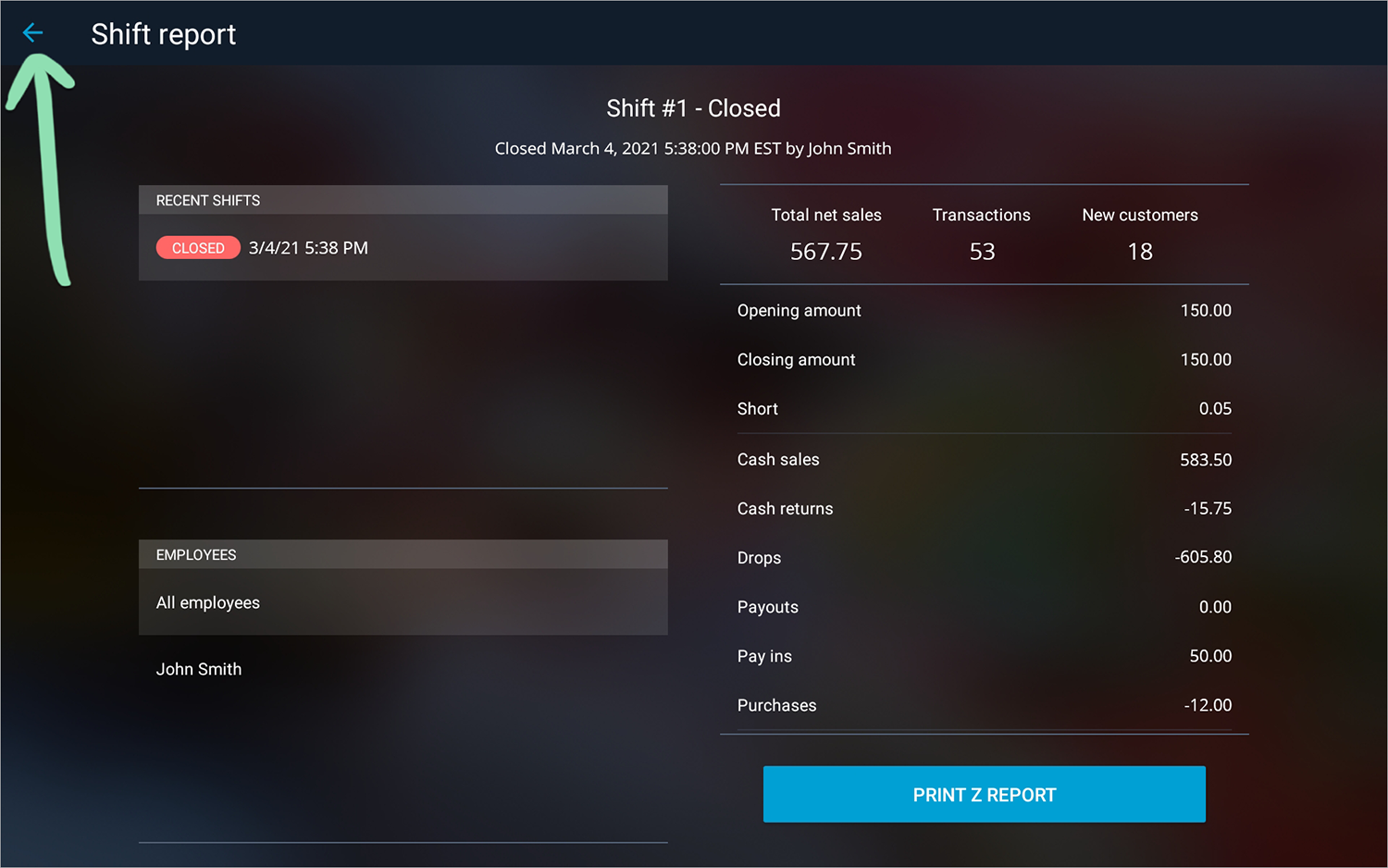This screenshot has width=1388, height=868.
Task: Click the Closing amount value 150.00
Action: tap(1206, 360)
